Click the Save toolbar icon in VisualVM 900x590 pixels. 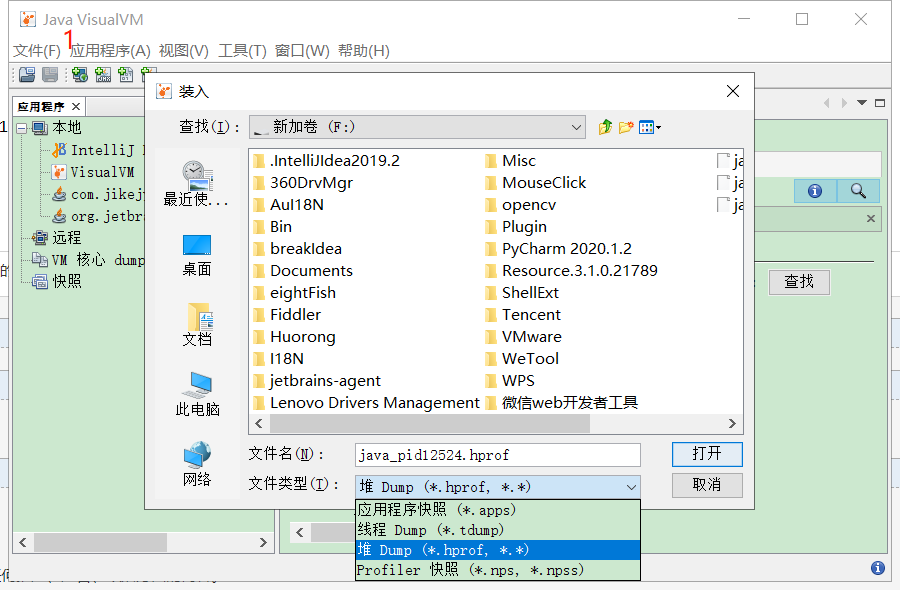coord(50,75)
